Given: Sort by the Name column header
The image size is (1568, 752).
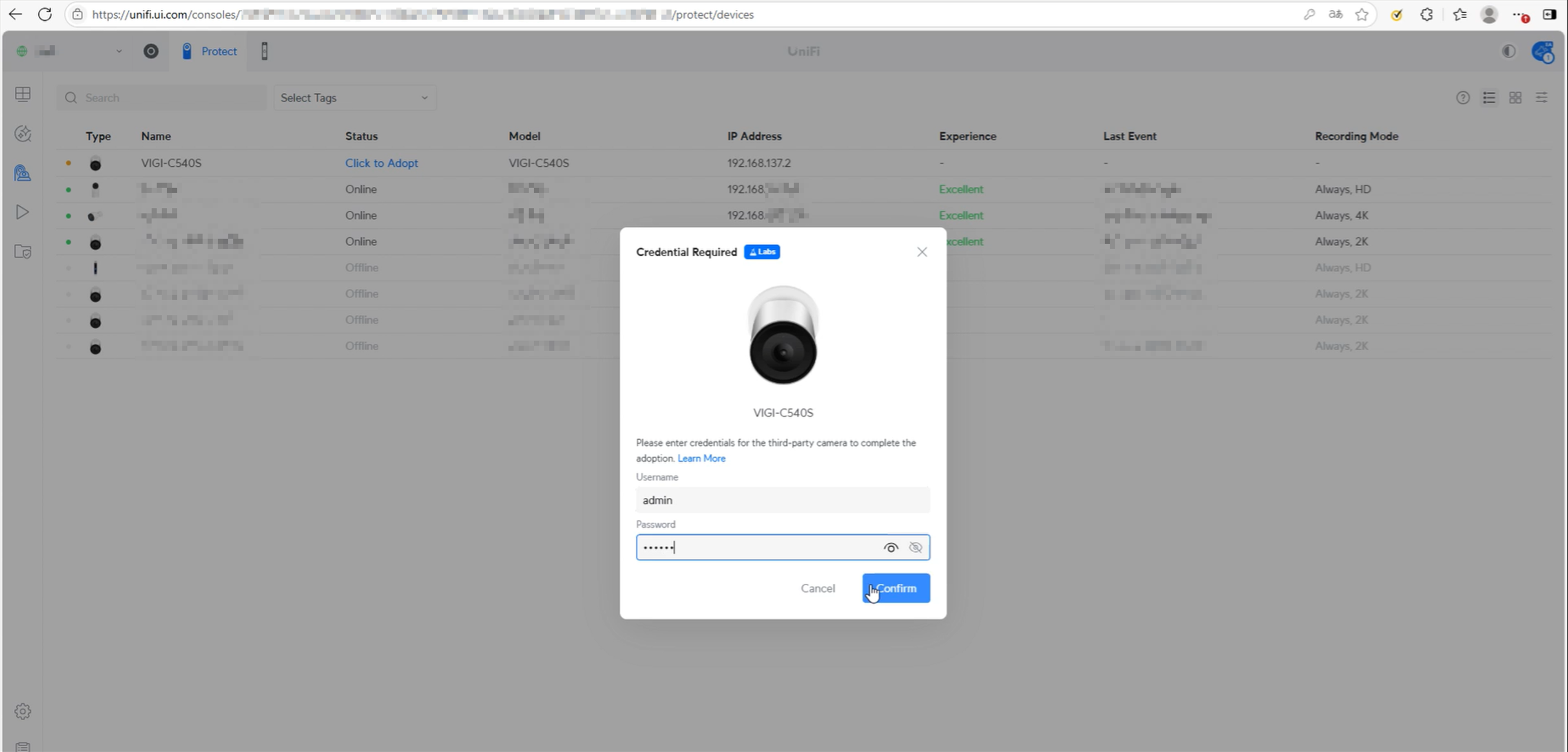Looking at the screenshot, I should click(x=156, y=136).
